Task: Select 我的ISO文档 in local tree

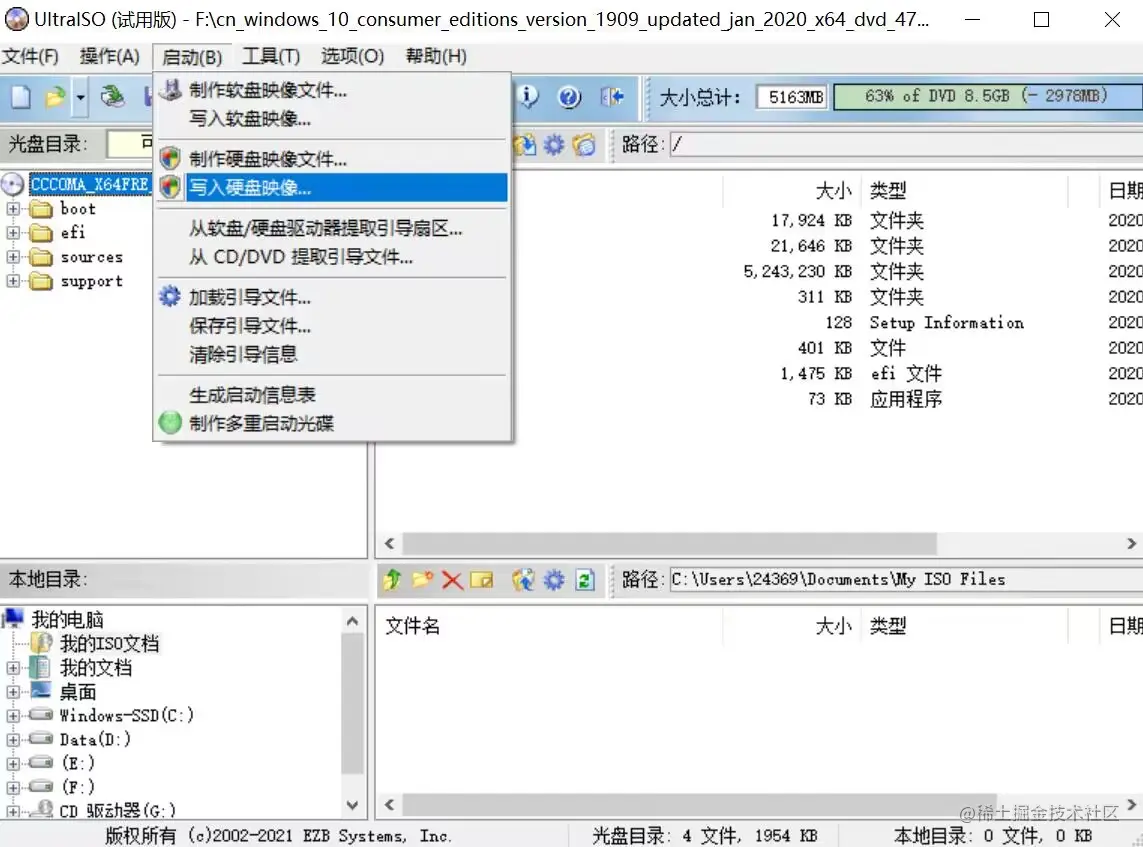Action: (x=109, y=644)
